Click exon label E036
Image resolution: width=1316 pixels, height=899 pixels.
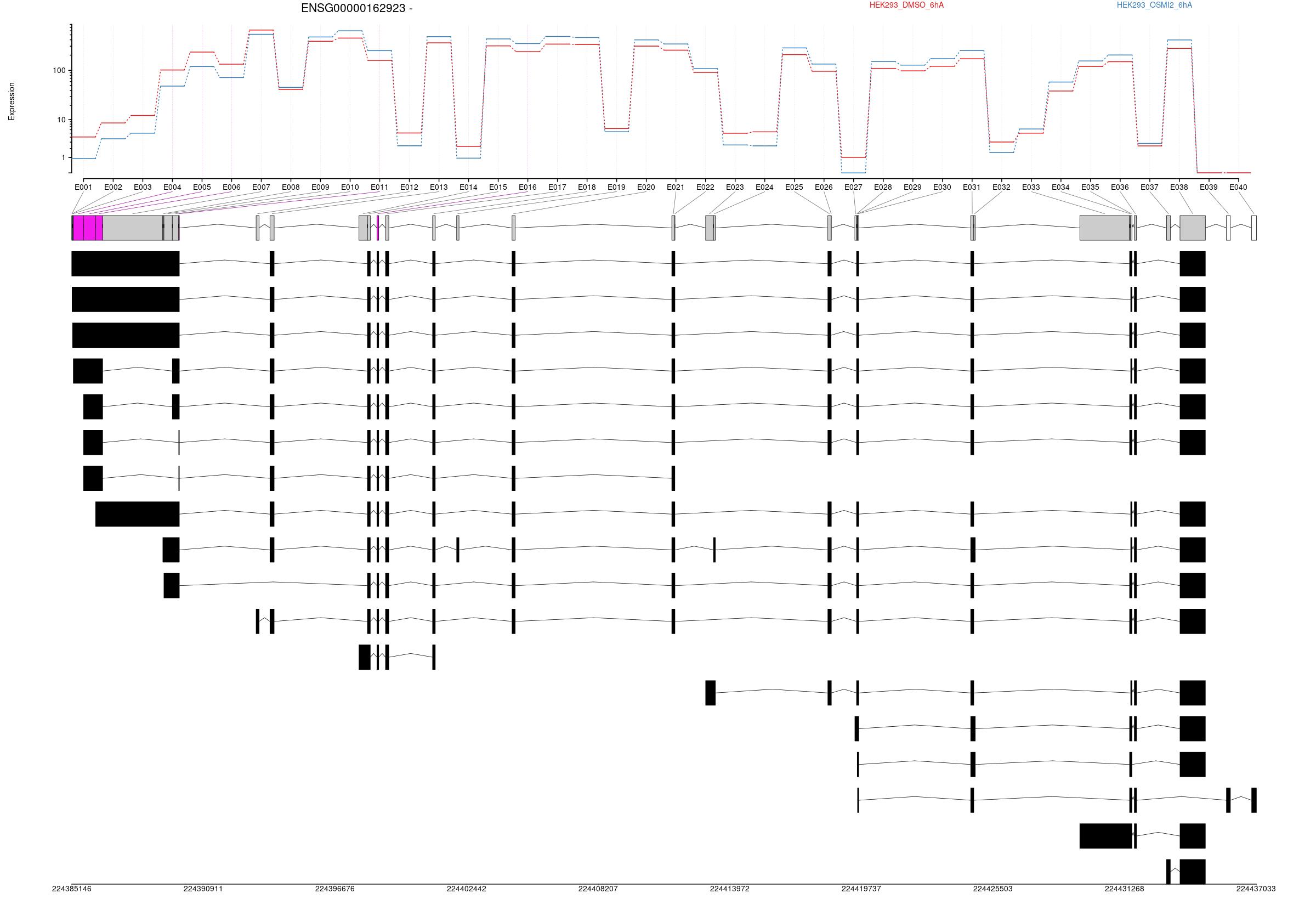1120,187
